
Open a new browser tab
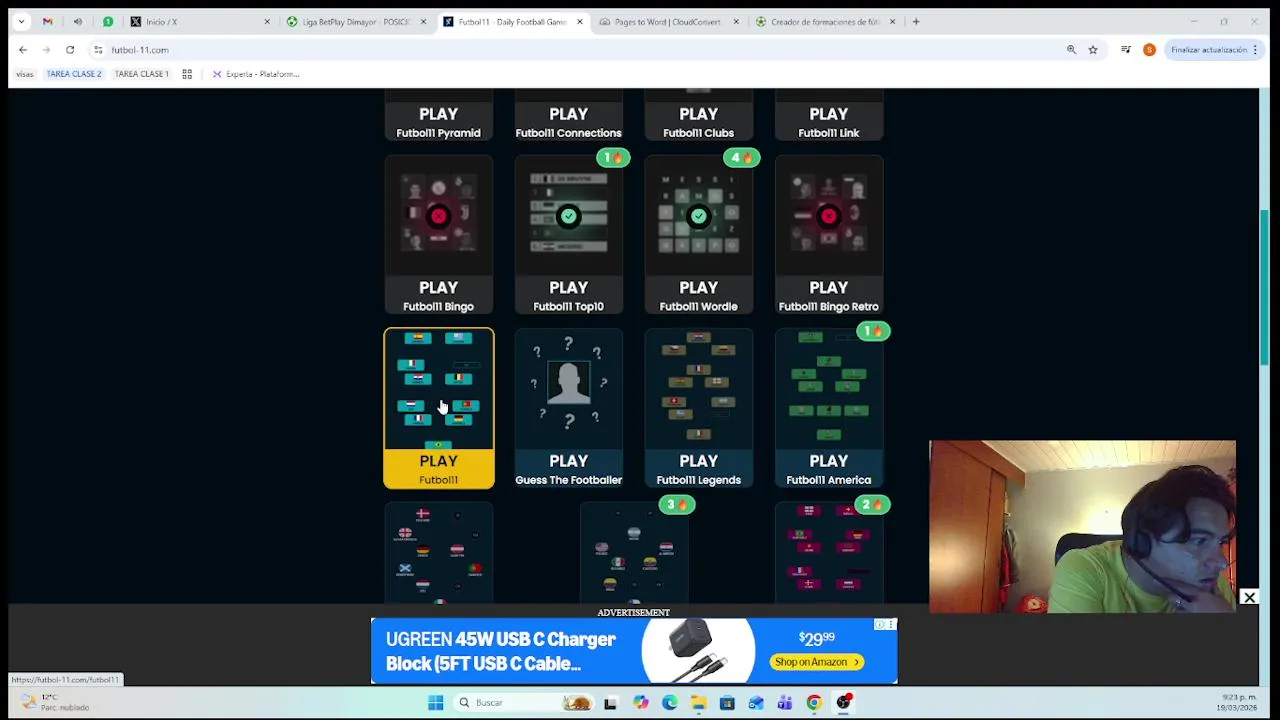coord(915,21)
